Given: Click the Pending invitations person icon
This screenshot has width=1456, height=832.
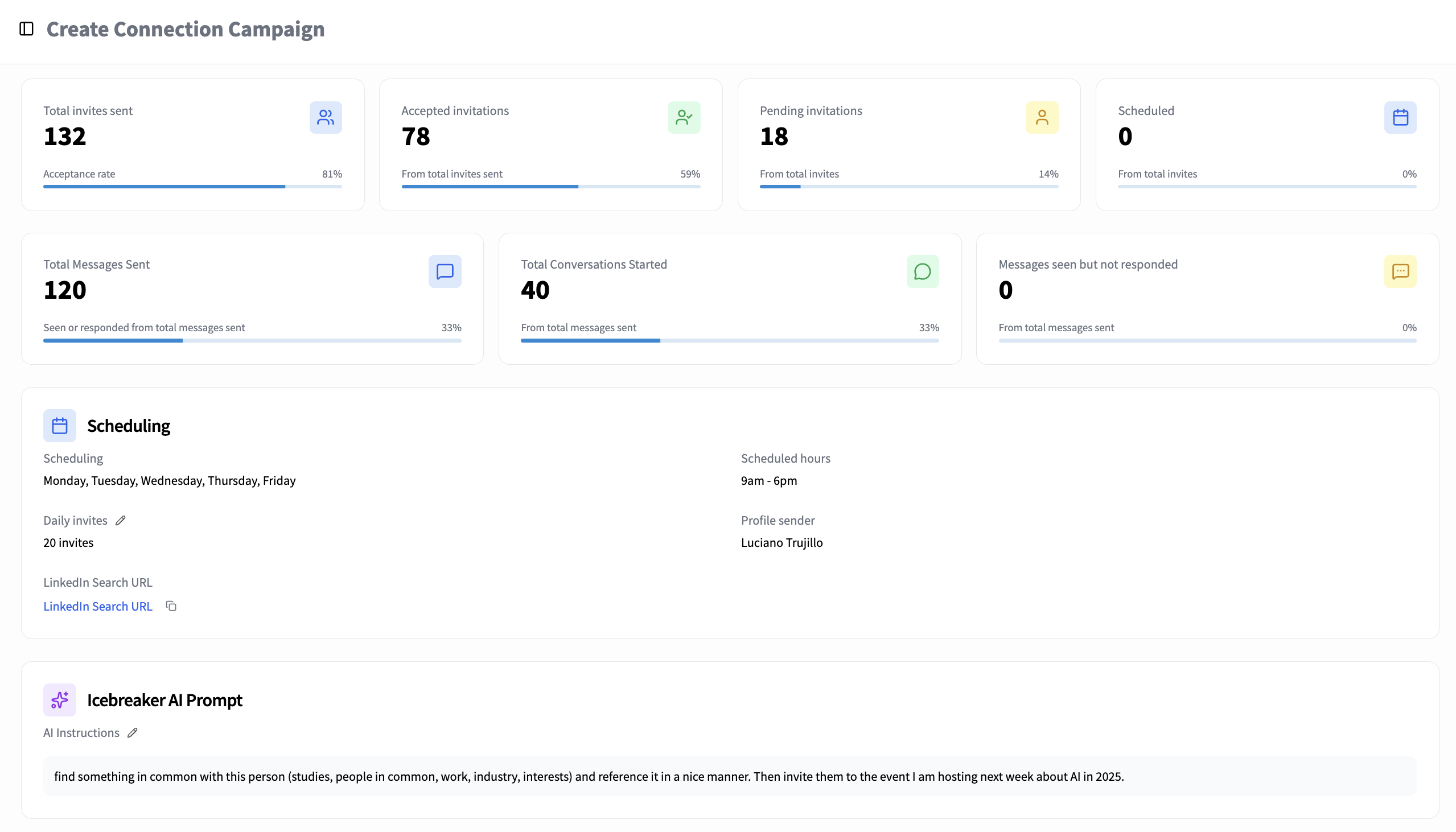Looking at the screenshot, I should tap(1042, 117).
